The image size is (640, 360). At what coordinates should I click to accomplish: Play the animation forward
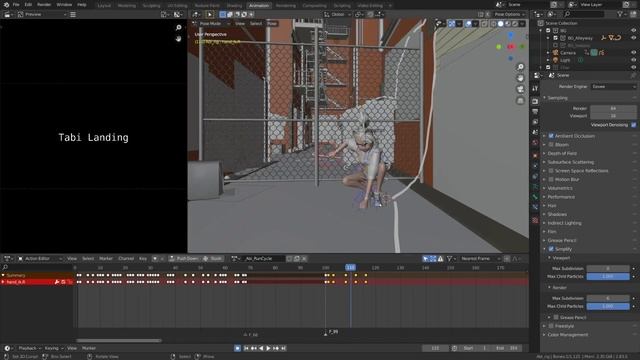coord(268,348)
